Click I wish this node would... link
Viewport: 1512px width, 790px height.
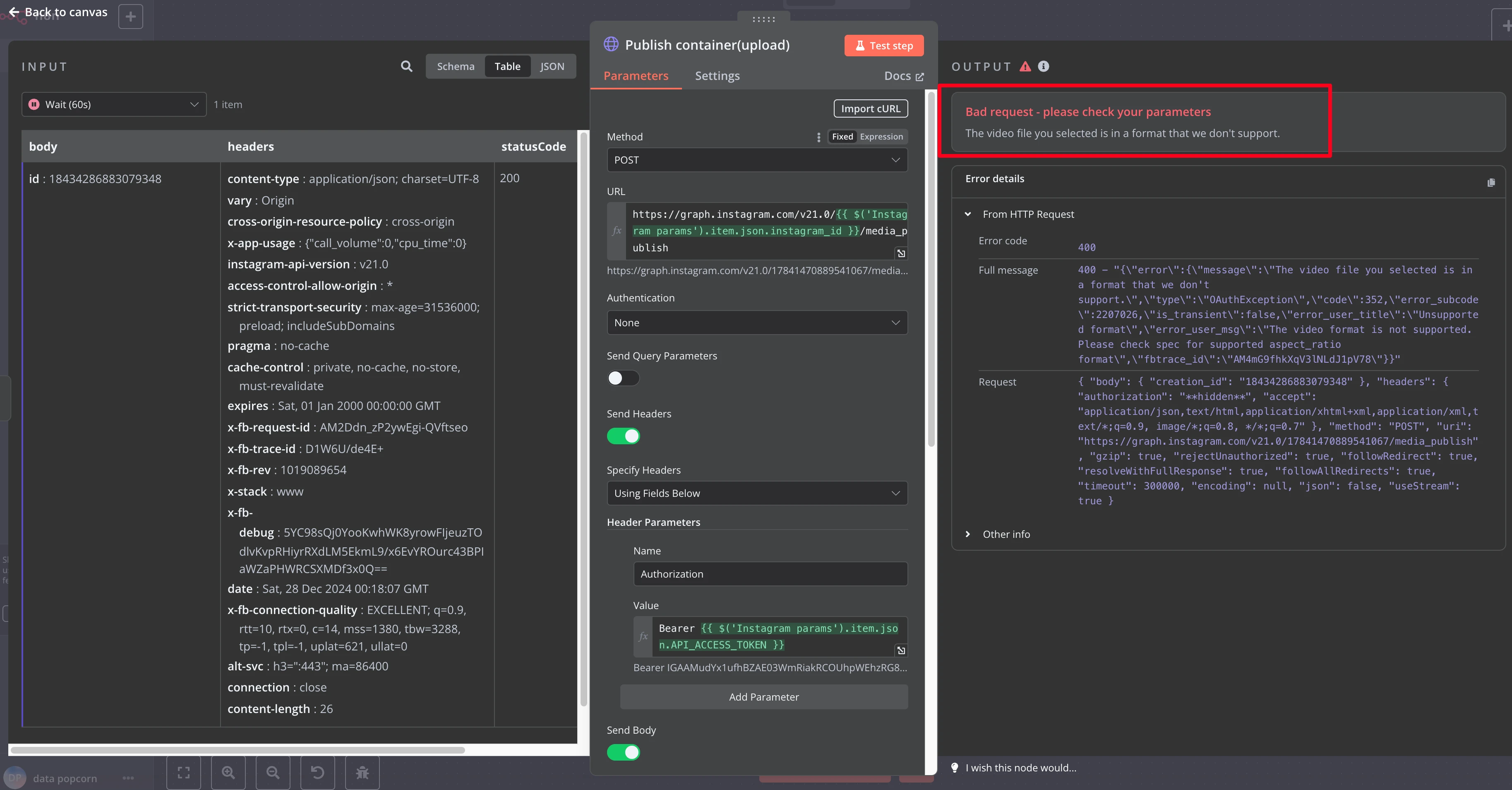(x=1021, y=768)
